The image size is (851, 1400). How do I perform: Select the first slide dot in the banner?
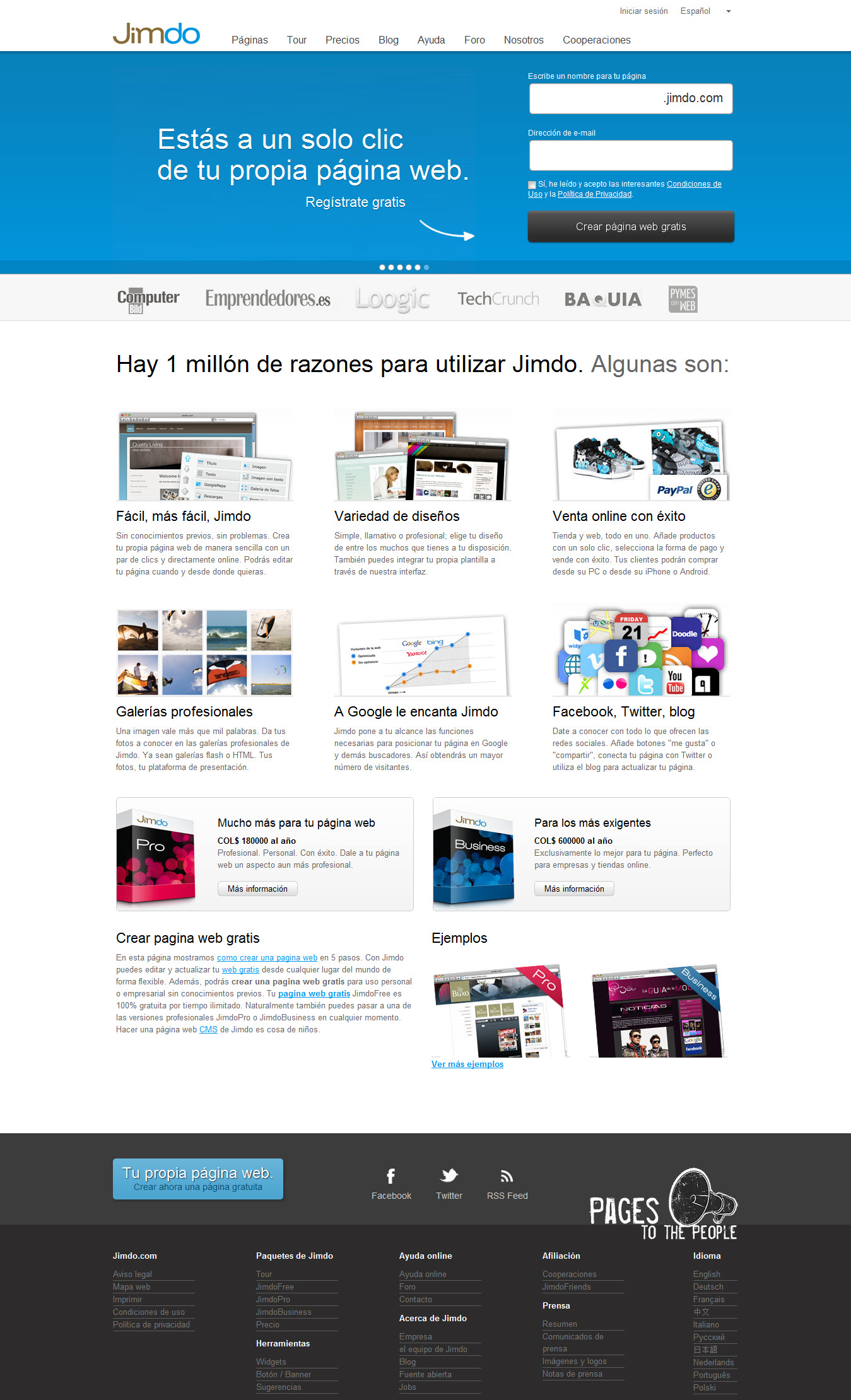pyautogui.click(x=382, y=267)
